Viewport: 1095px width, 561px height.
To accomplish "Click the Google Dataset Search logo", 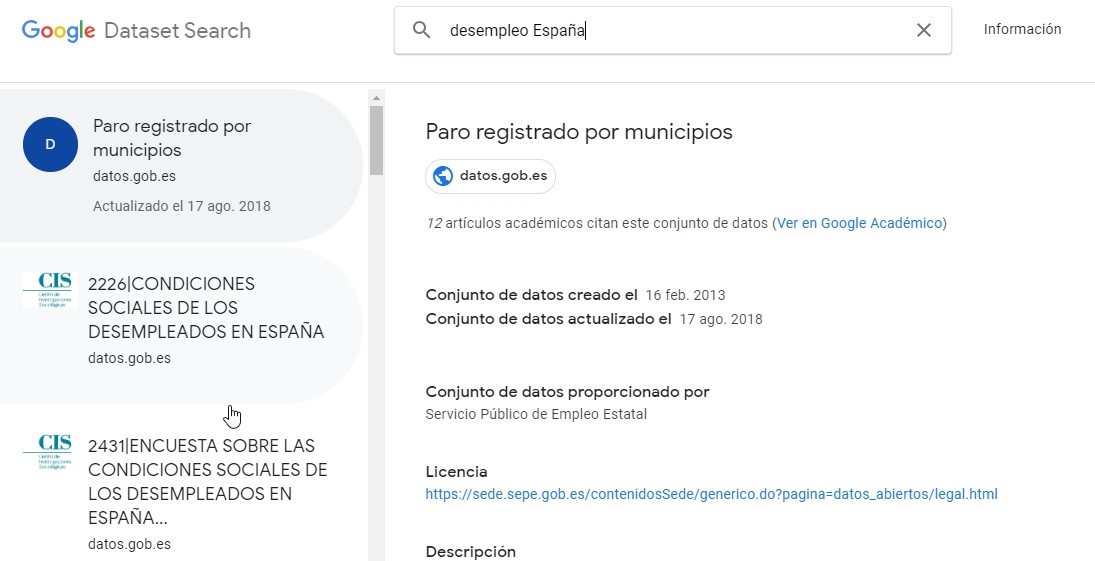I will pos(136,31).
